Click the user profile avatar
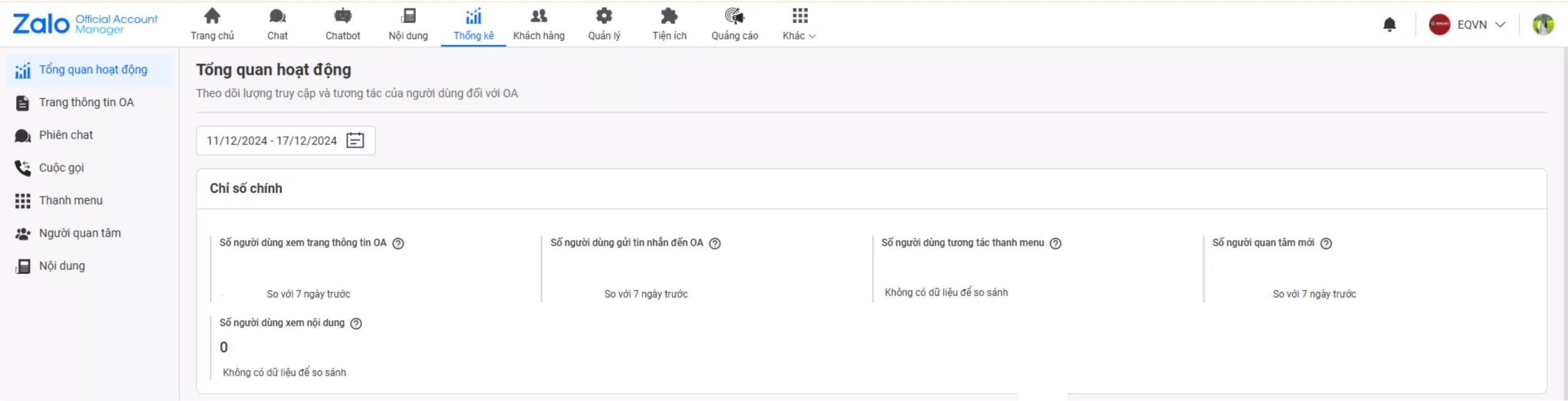 pyautogui.click(x=1542, y=25)
